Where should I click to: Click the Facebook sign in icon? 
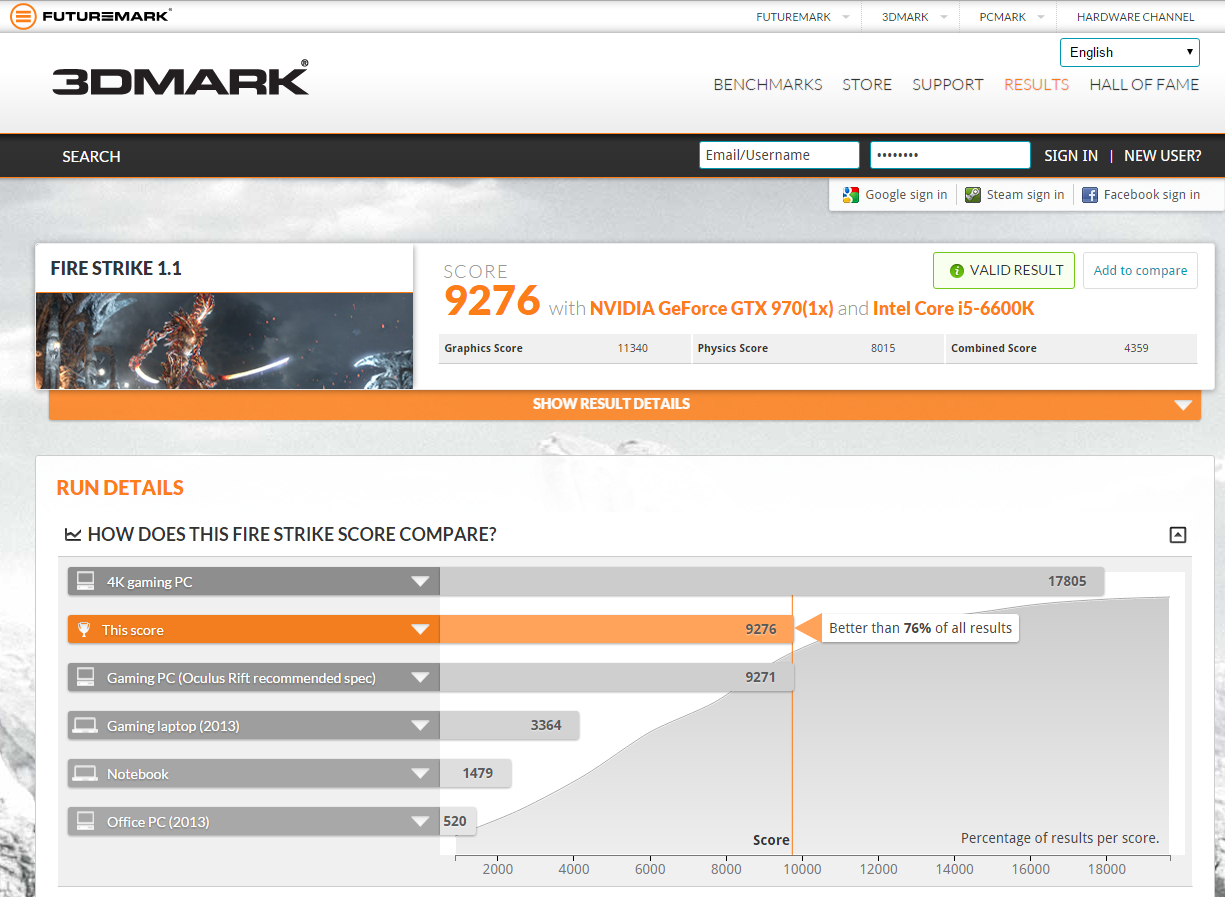point(1090,195)
